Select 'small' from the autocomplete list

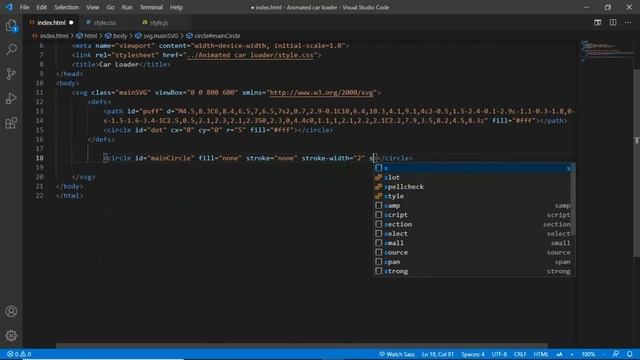tap(473, 243)
